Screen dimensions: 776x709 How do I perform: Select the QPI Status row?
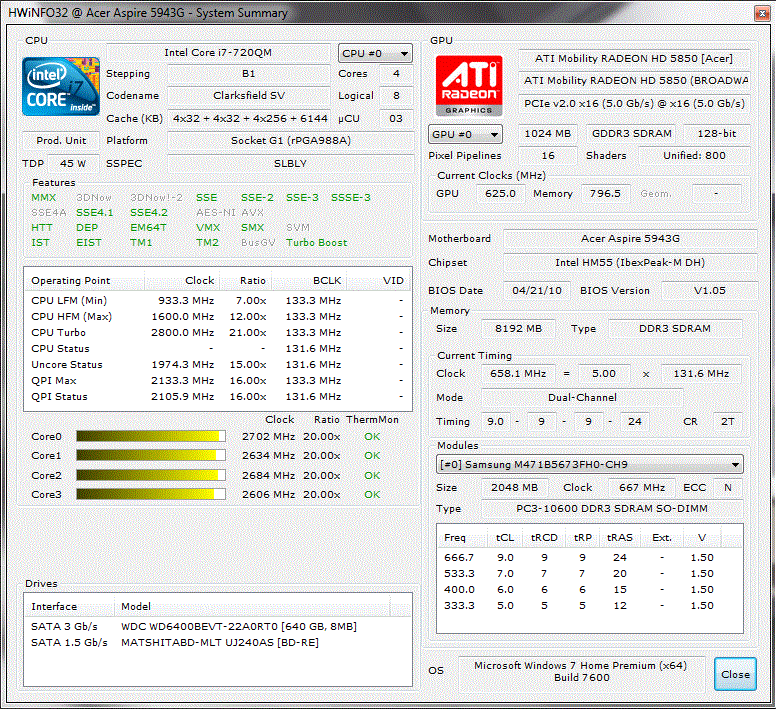point(218,396)
